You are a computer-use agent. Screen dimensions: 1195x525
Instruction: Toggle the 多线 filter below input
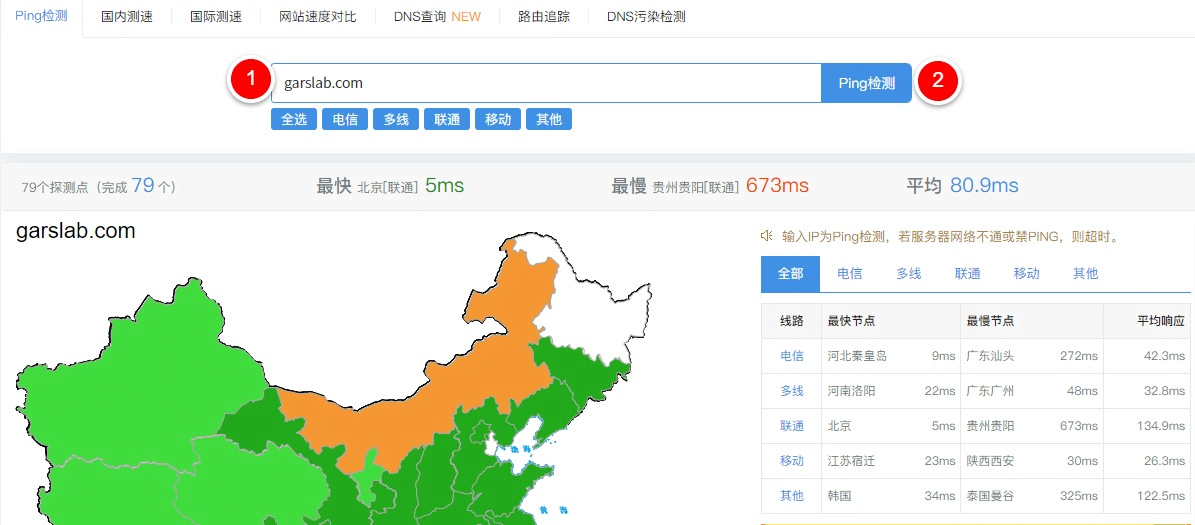click(396, 120)
